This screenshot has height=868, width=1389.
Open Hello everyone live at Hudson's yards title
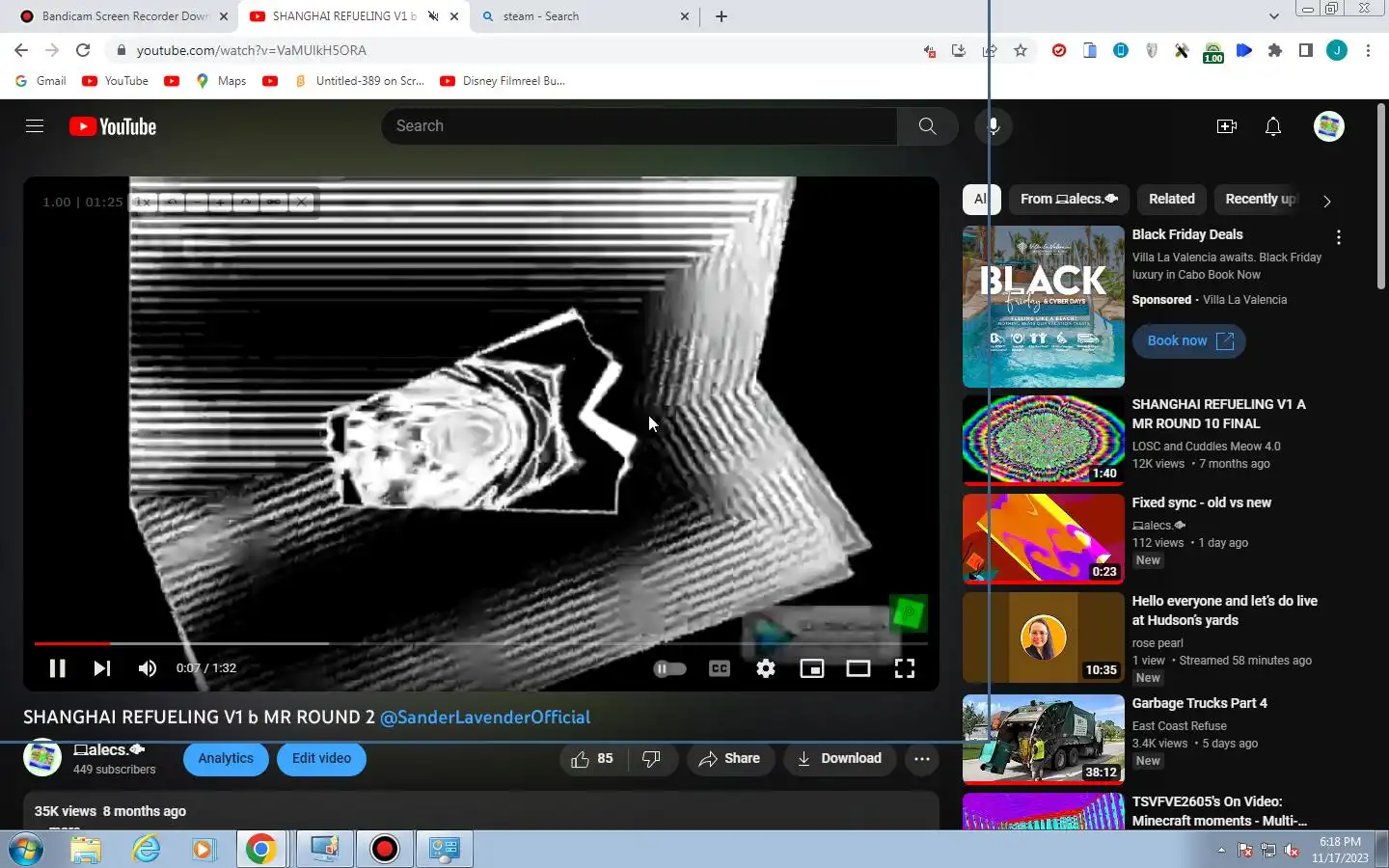1224,610
